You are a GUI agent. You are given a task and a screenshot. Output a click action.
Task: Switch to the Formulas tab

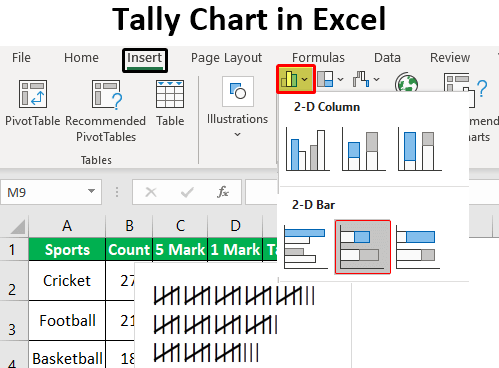pos(318,58)
